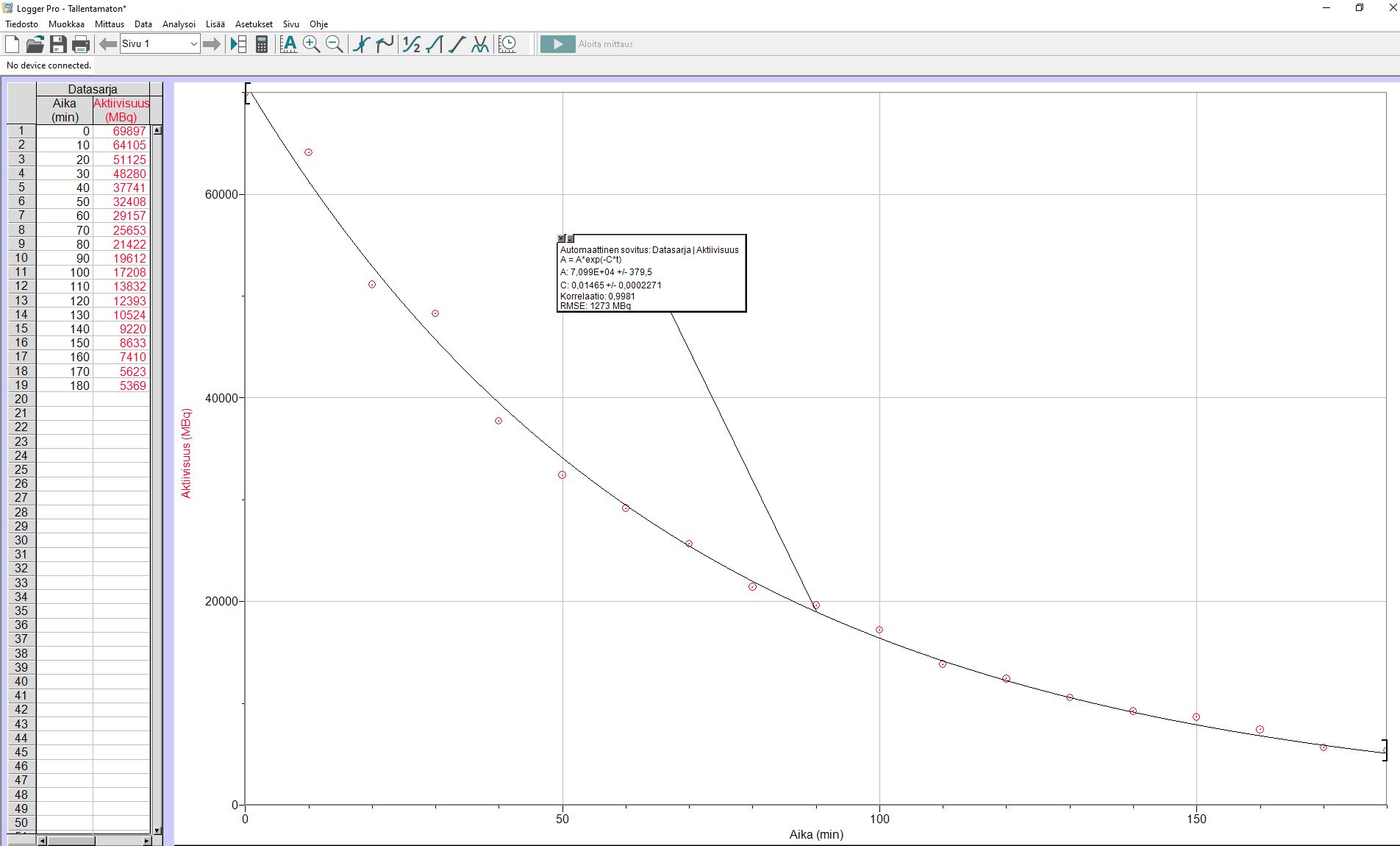Save the file with floppy disk icon
Image resolution: width=1400 pixels, height=846 pixels.
pos(58,44)
